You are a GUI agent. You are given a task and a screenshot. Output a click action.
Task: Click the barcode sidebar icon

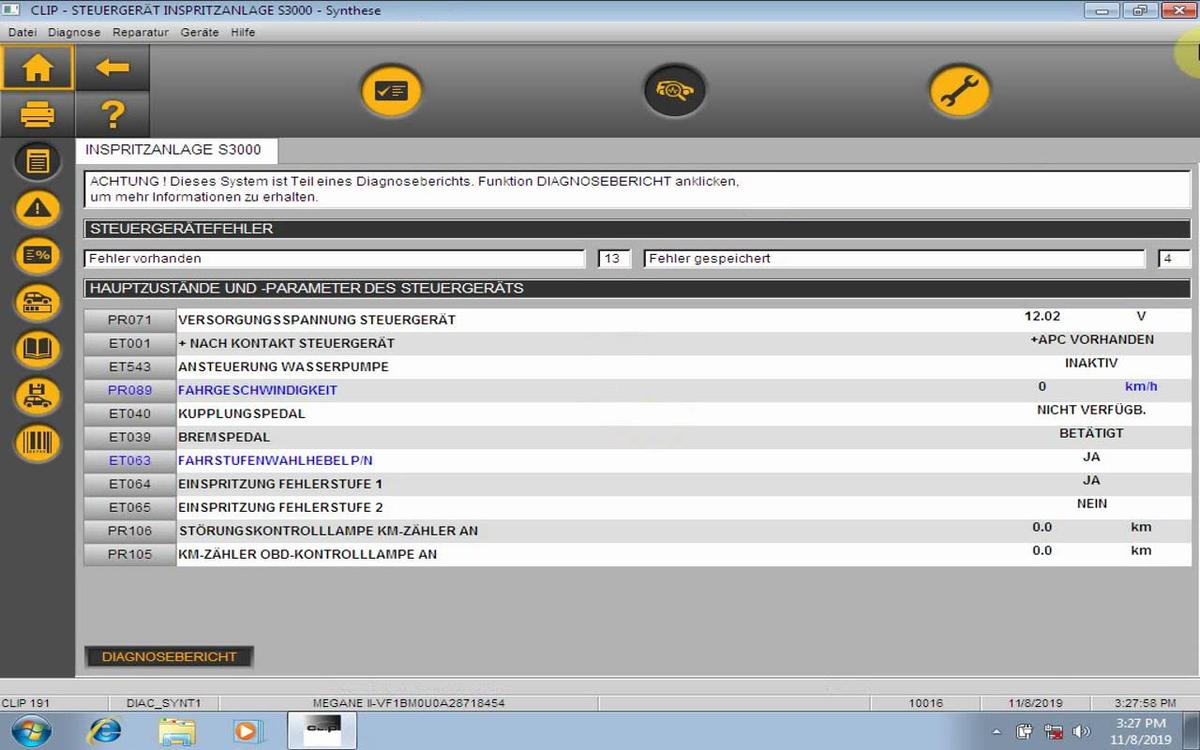pos(38,441)
